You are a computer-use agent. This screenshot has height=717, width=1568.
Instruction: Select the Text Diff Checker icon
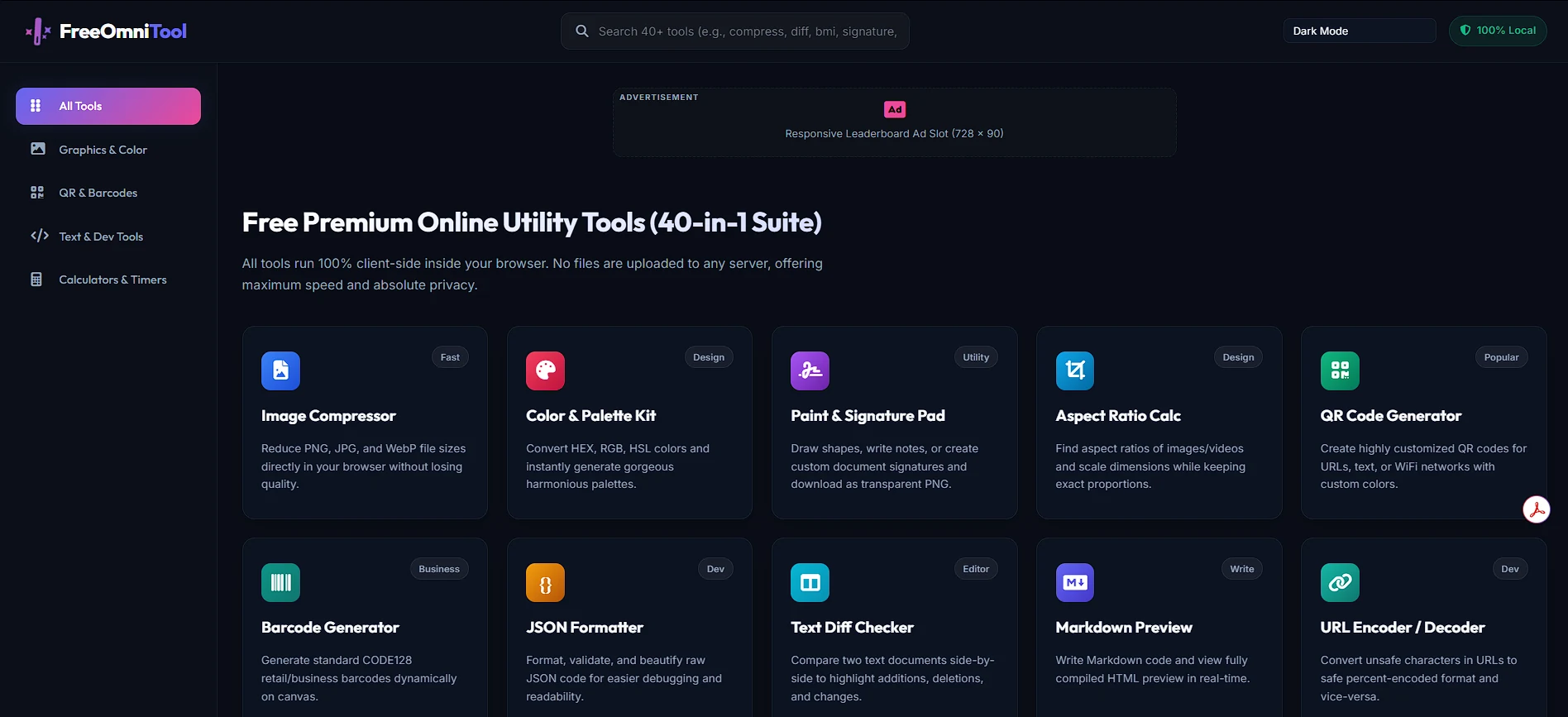810,582
